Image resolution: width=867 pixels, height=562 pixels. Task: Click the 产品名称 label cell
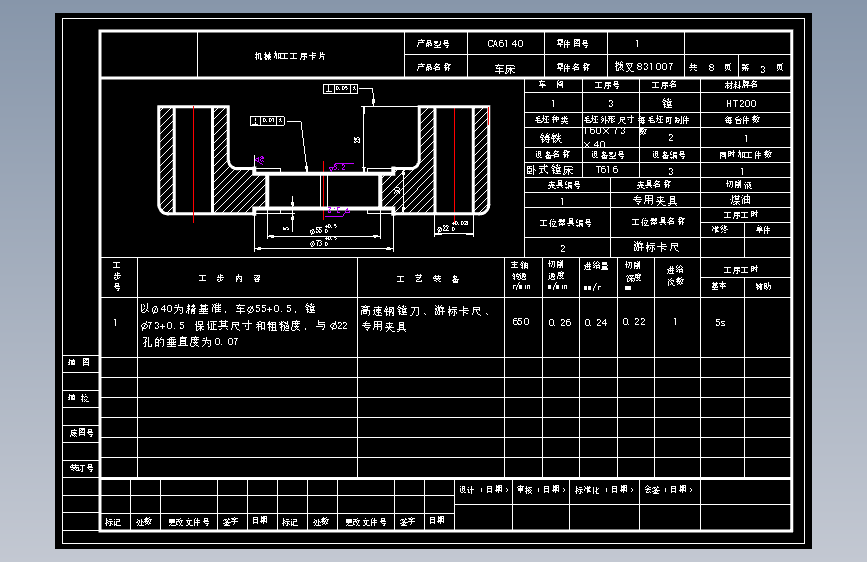tap(434, 67)
